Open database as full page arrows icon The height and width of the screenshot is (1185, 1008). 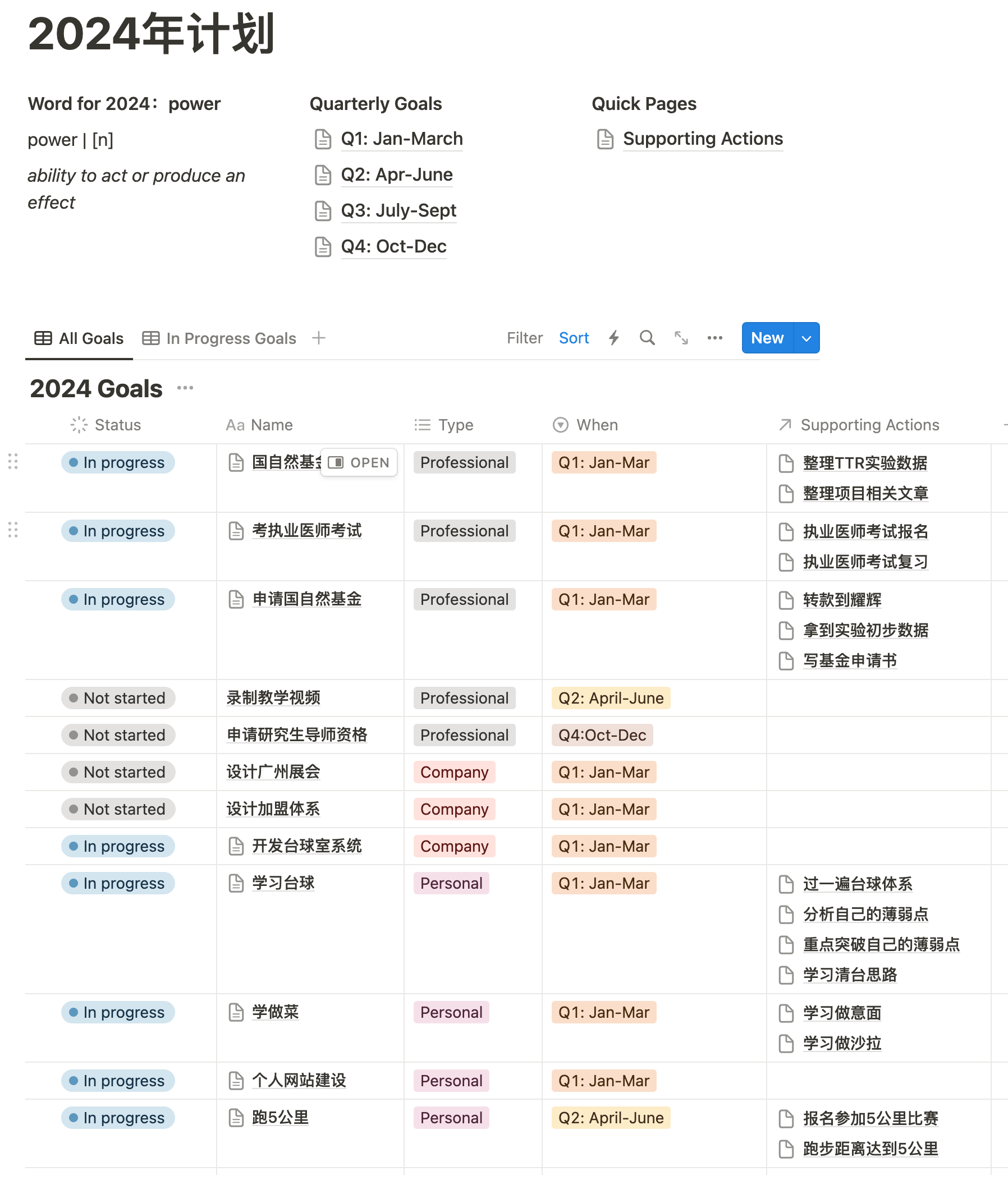pos(681,338)
